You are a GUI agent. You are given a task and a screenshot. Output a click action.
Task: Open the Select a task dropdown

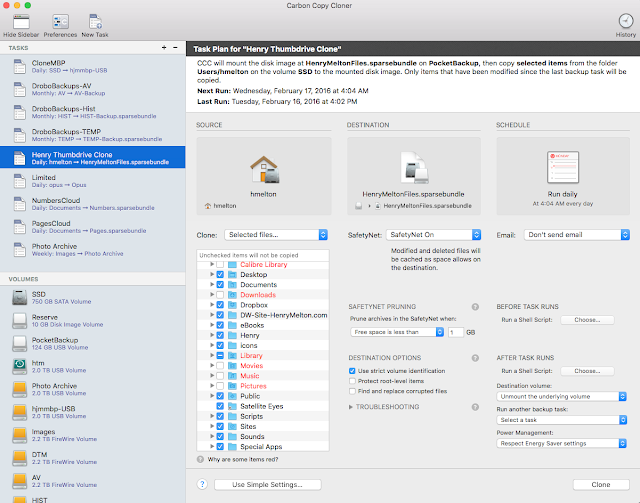[x=562, y=420]
